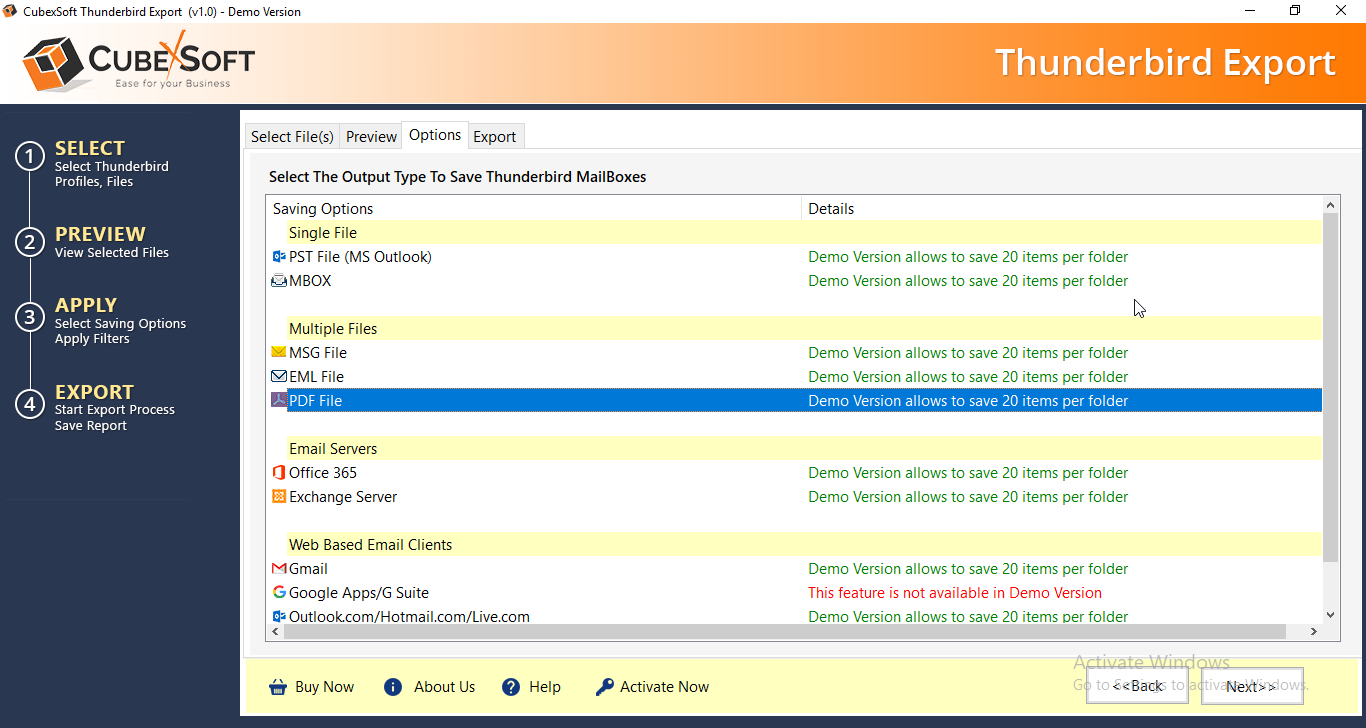Click the horizontal scrollbar right arrow
This screenshot has width=1366, height=728.
[x=1314, y=632]
